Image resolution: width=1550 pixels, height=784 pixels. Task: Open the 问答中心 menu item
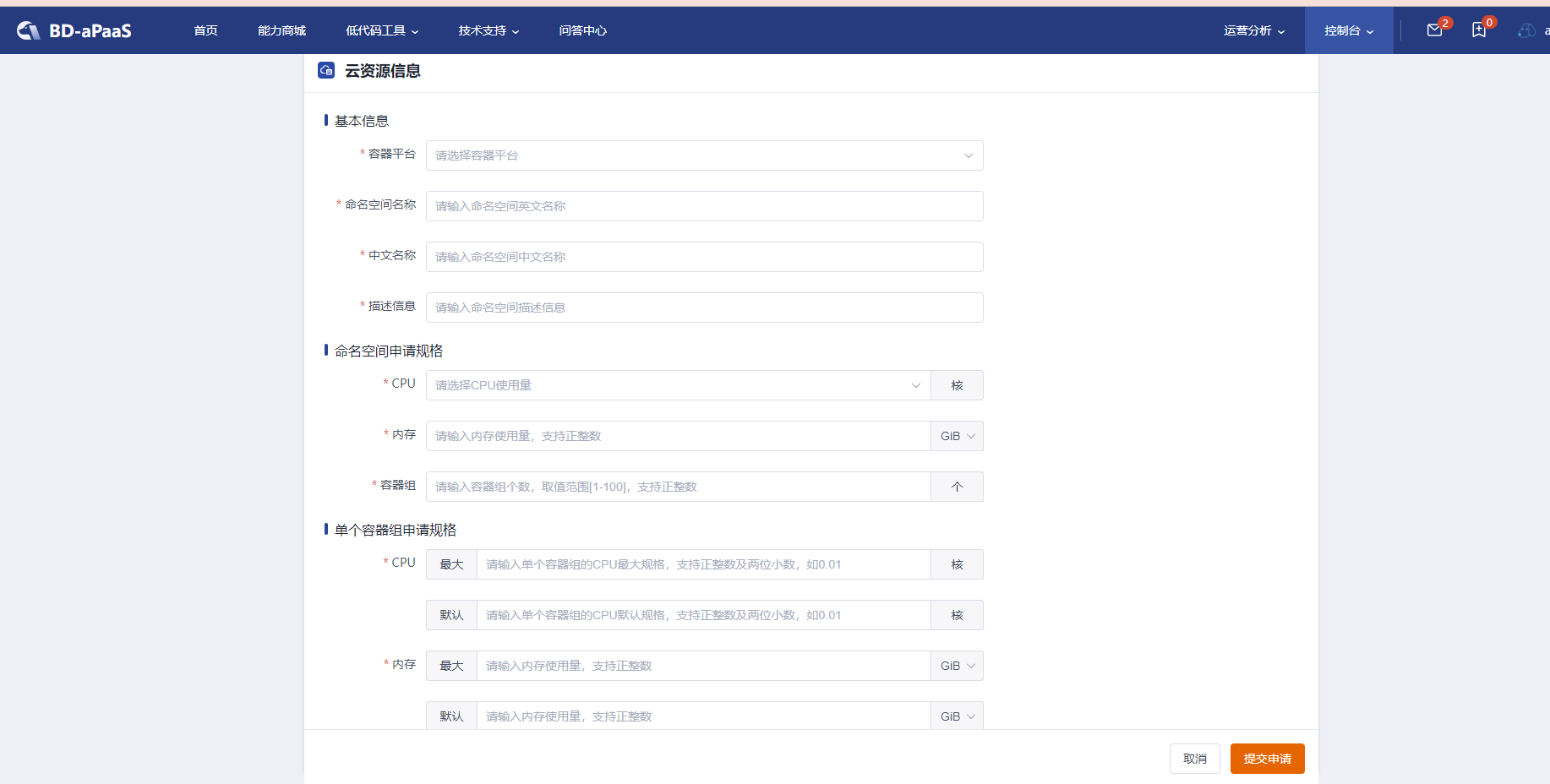coord(582,30)
